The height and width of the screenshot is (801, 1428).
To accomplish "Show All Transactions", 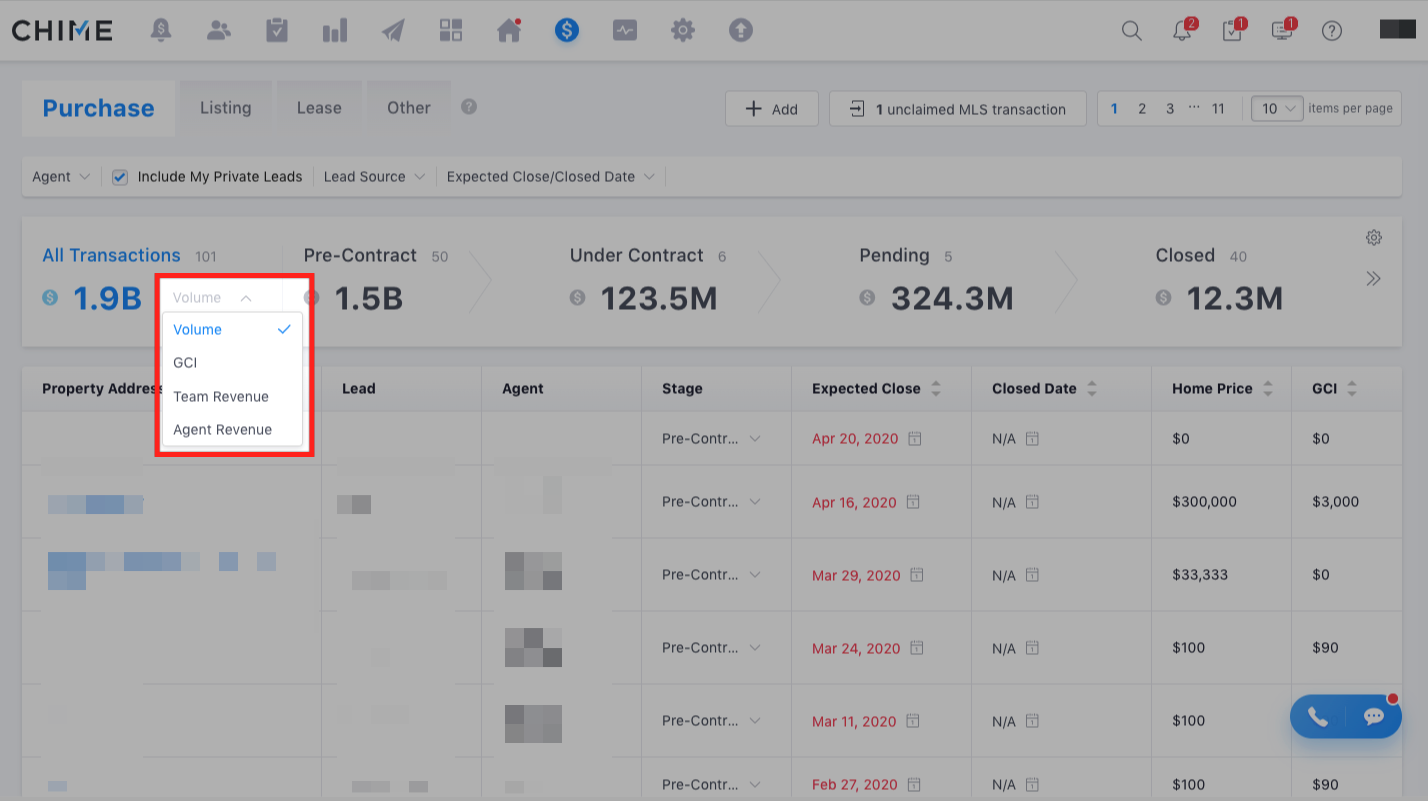I will click(111, 255).
